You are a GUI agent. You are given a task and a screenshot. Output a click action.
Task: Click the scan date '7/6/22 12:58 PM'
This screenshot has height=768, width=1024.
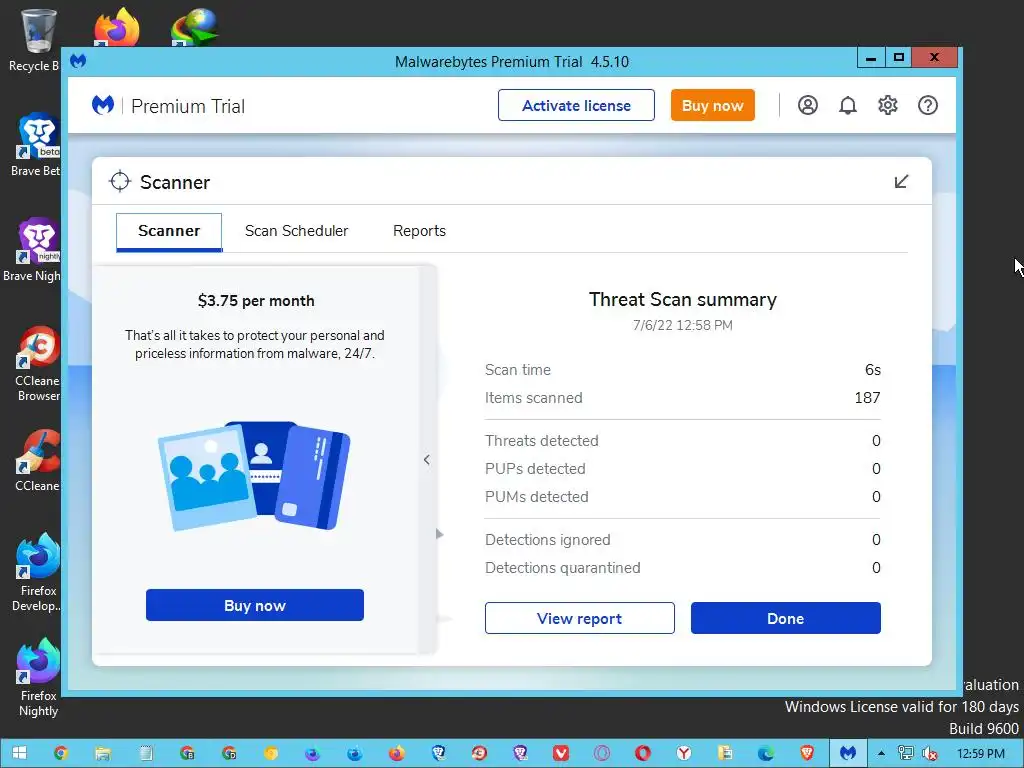[682, 325]
